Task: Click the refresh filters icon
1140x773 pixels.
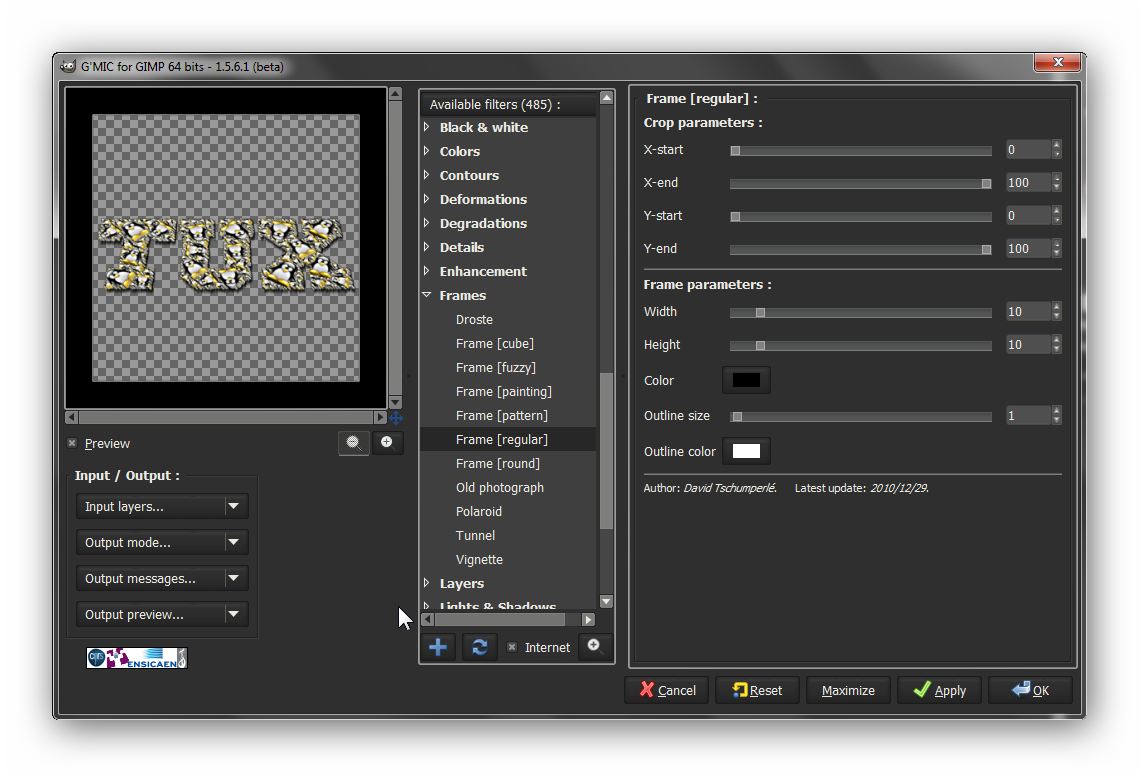Action: (480, 646)
